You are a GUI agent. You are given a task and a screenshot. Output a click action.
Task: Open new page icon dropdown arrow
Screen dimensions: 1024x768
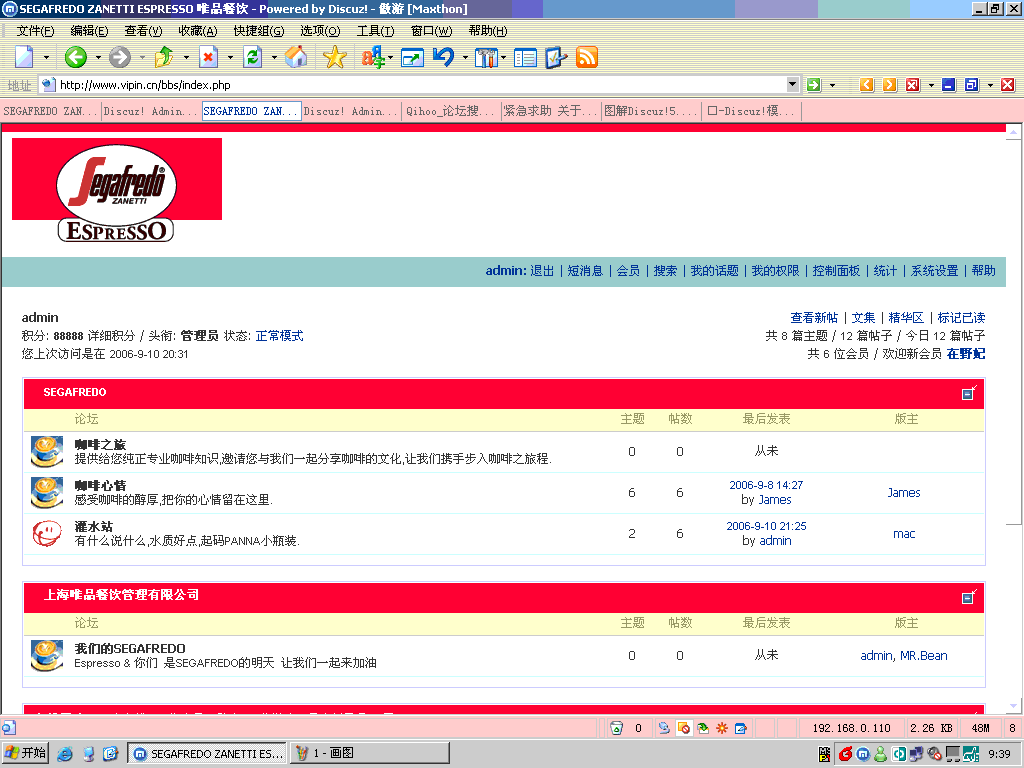[x=46, y=57]
